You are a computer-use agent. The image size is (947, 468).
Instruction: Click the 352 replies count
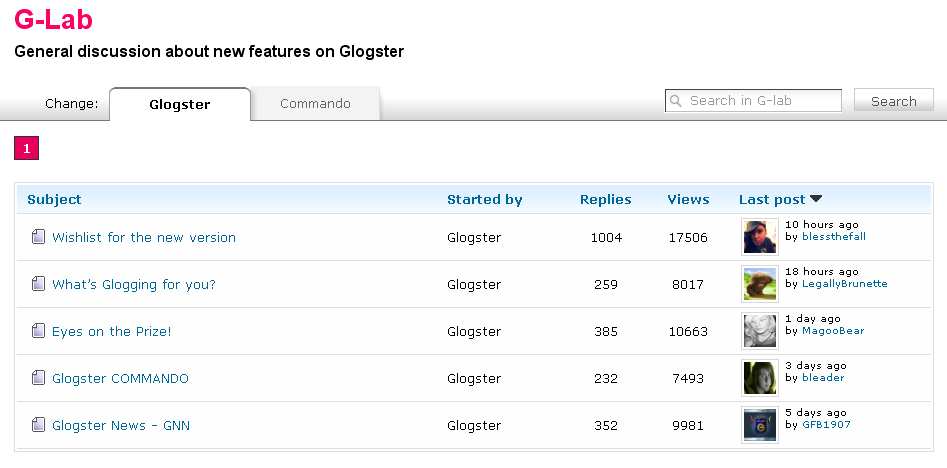click(606, 426)
